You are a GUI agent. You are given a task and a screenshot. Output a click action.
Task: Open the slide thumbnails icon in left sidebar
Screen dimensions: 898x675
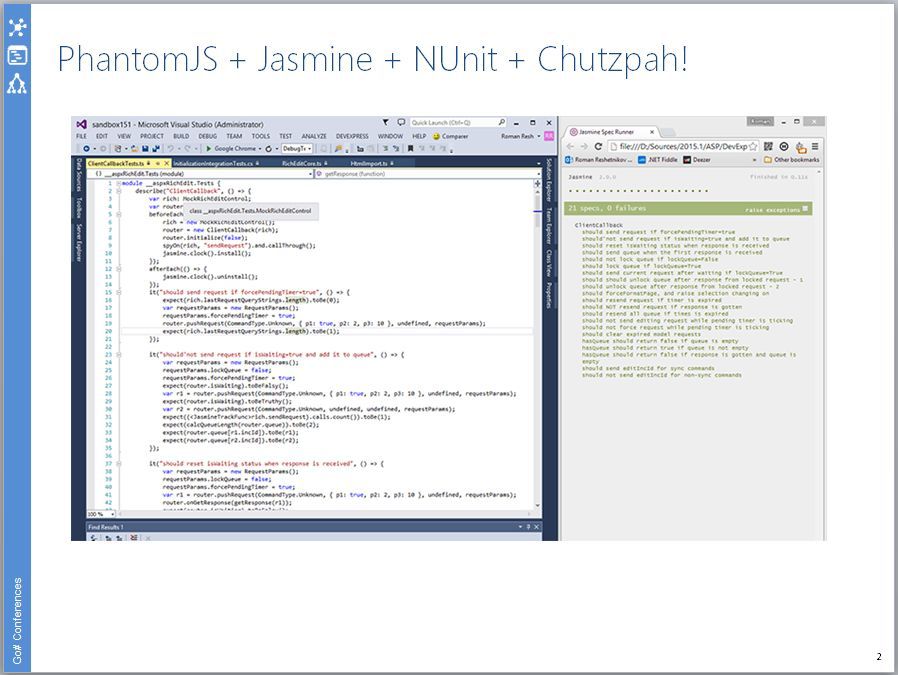[x=17, y=56]
